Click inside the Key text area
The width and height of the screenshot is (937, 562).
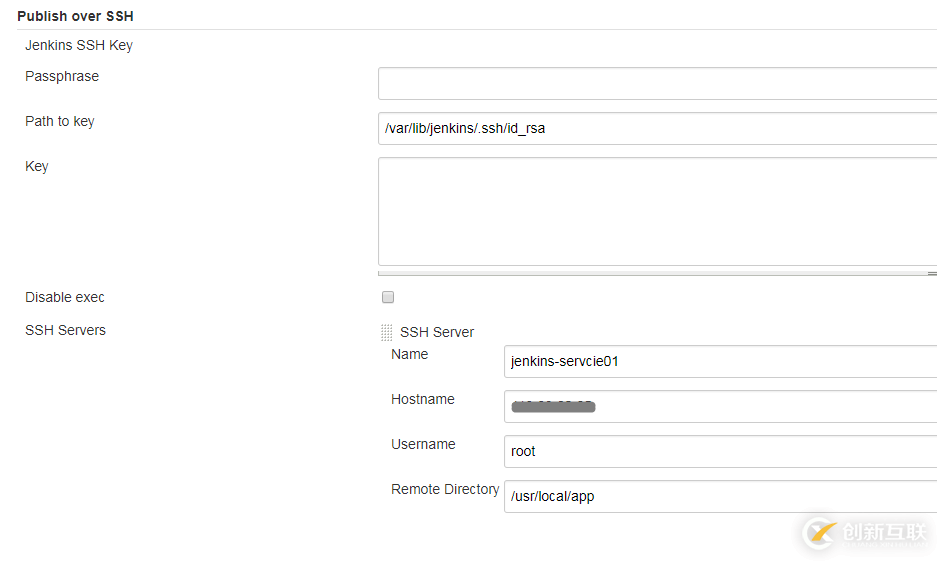click(x=657, y=212)
